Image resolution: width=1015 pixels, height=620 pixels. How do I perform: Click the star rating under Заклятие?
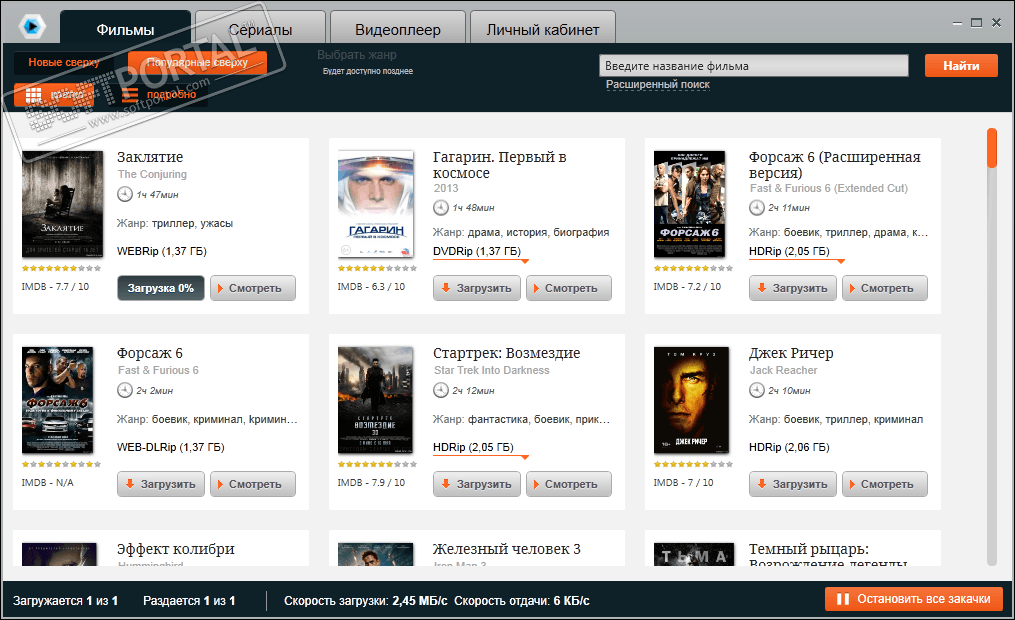click(61, 268)
